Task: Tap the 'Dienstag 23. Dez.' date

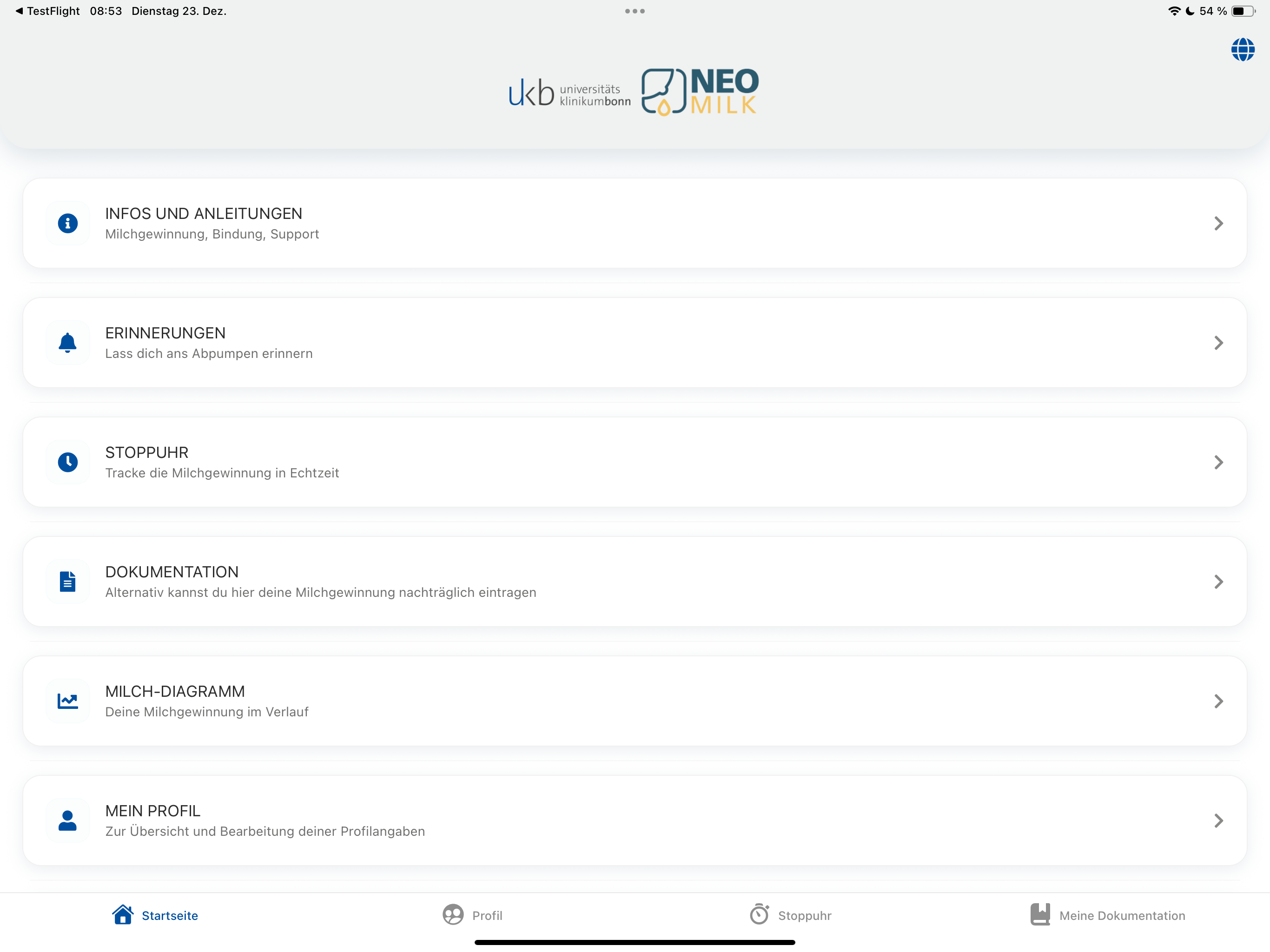Action: click(179, 11)
